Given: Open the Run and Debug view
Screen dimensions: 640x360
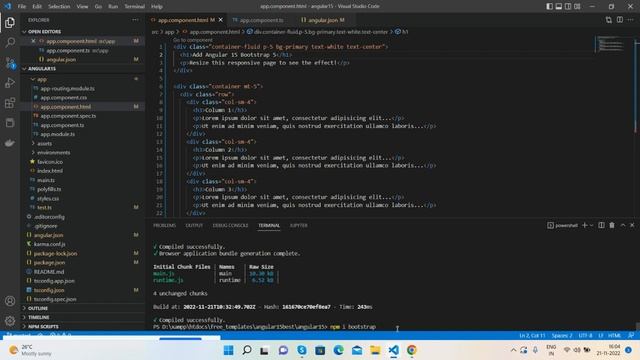Looking at the screenshot, I should [x=10, y=83].
